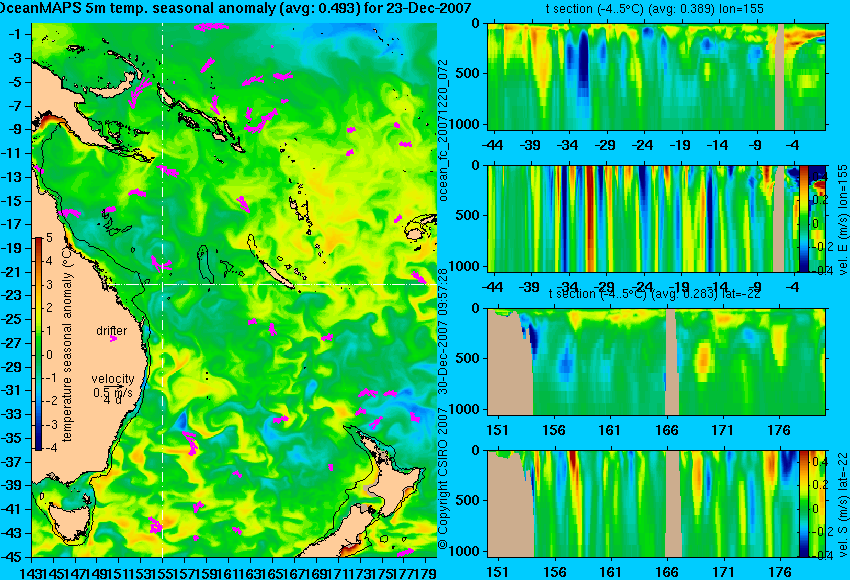Click the drifter legend label
The height and width of the screenshot is (580, 850).
(x=112, y=331)
